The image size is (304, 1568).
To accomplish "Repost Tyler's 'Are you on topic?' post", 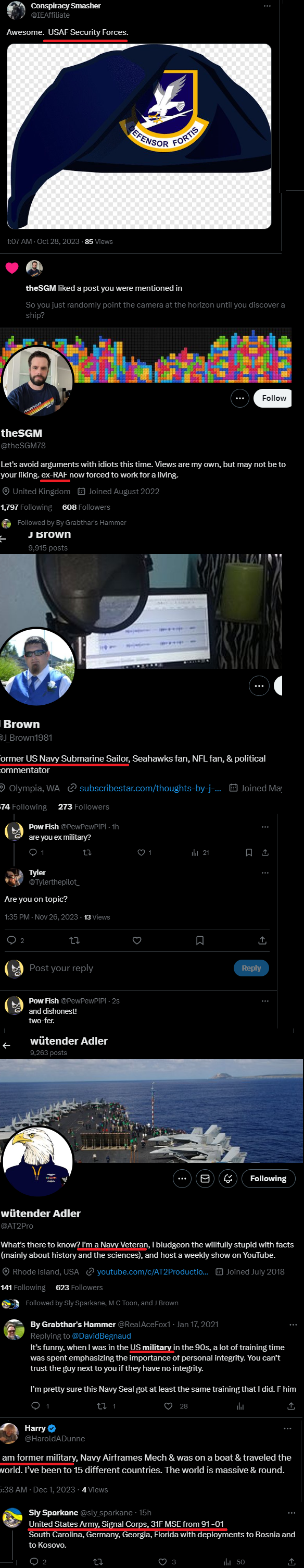I will (74, 940).
